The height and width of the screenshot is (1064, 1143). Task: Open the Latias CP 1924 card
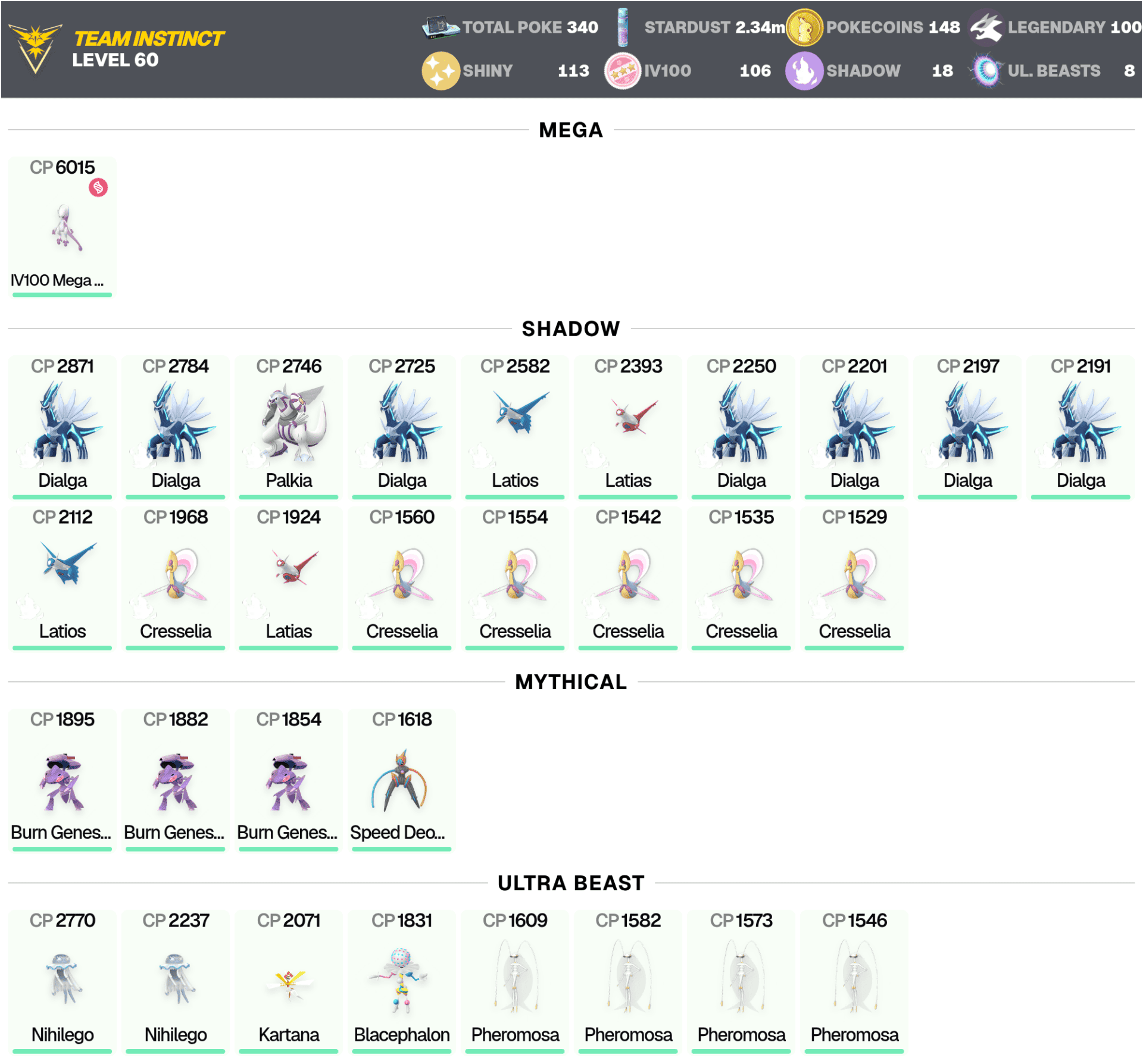pyautogui.click(x=288, y=578)
